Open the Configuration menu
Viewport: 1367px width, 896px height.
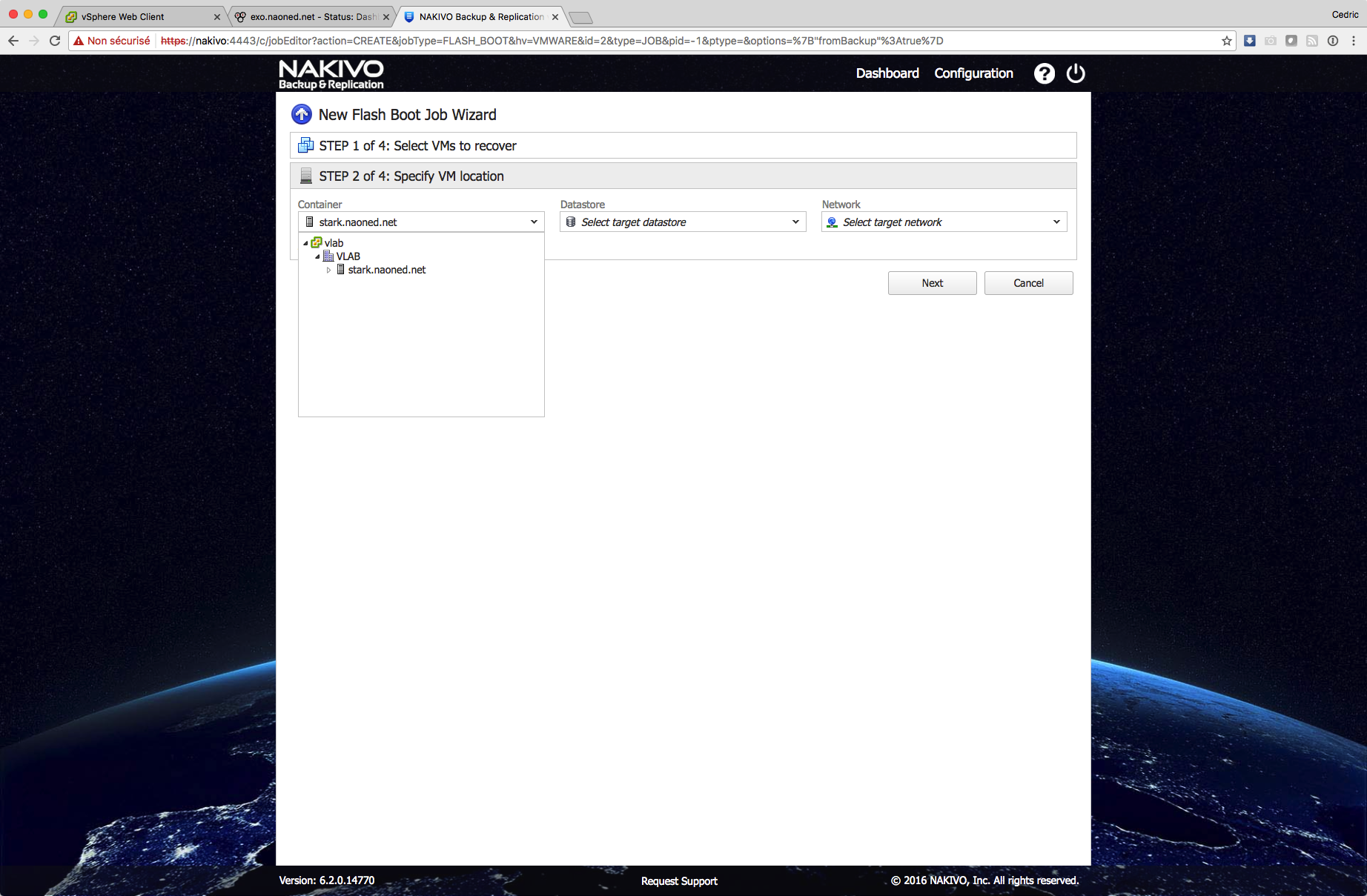tap(973, 73)
